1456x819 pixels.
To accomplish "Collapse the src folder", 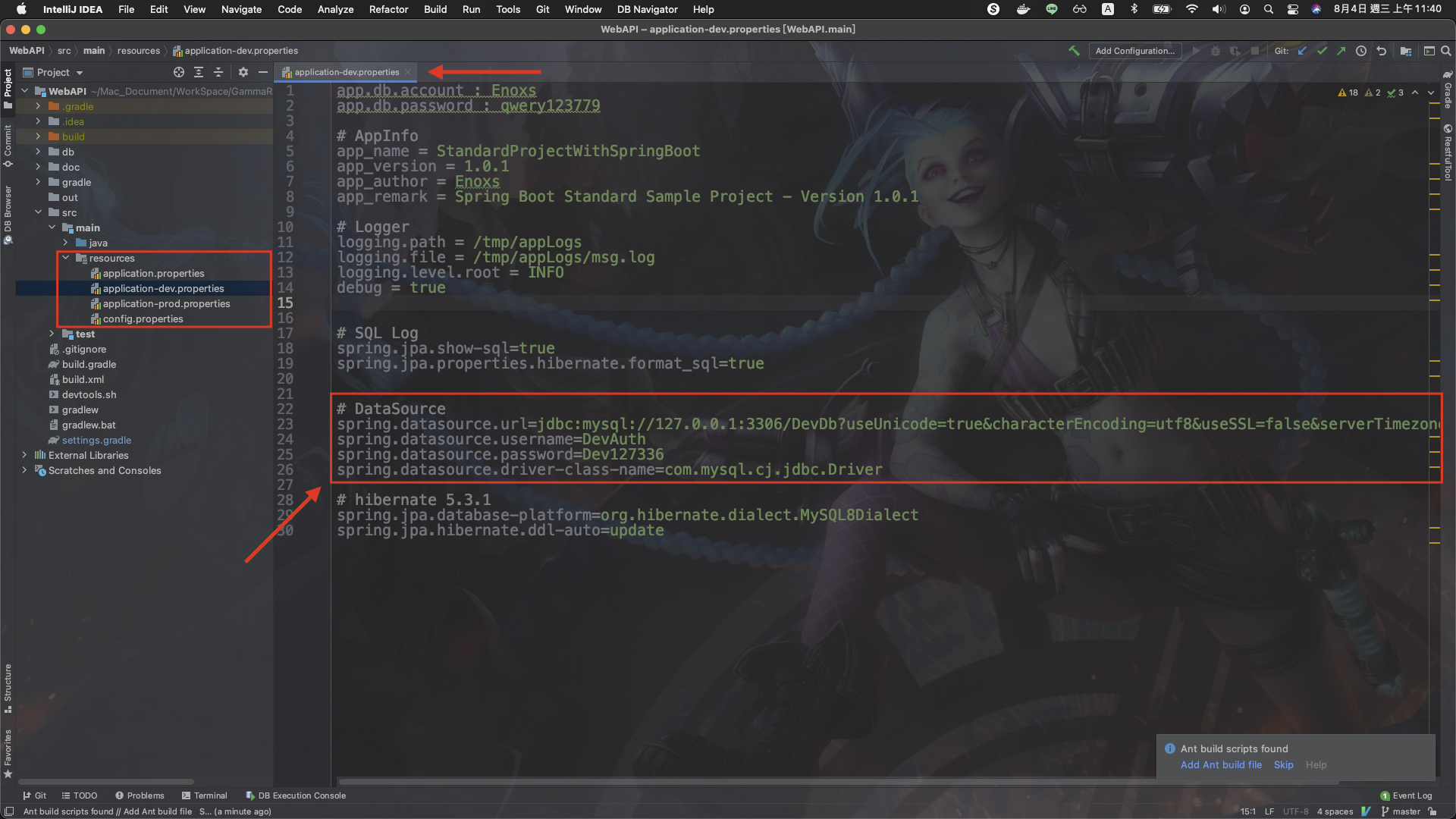I will [39, 212].
